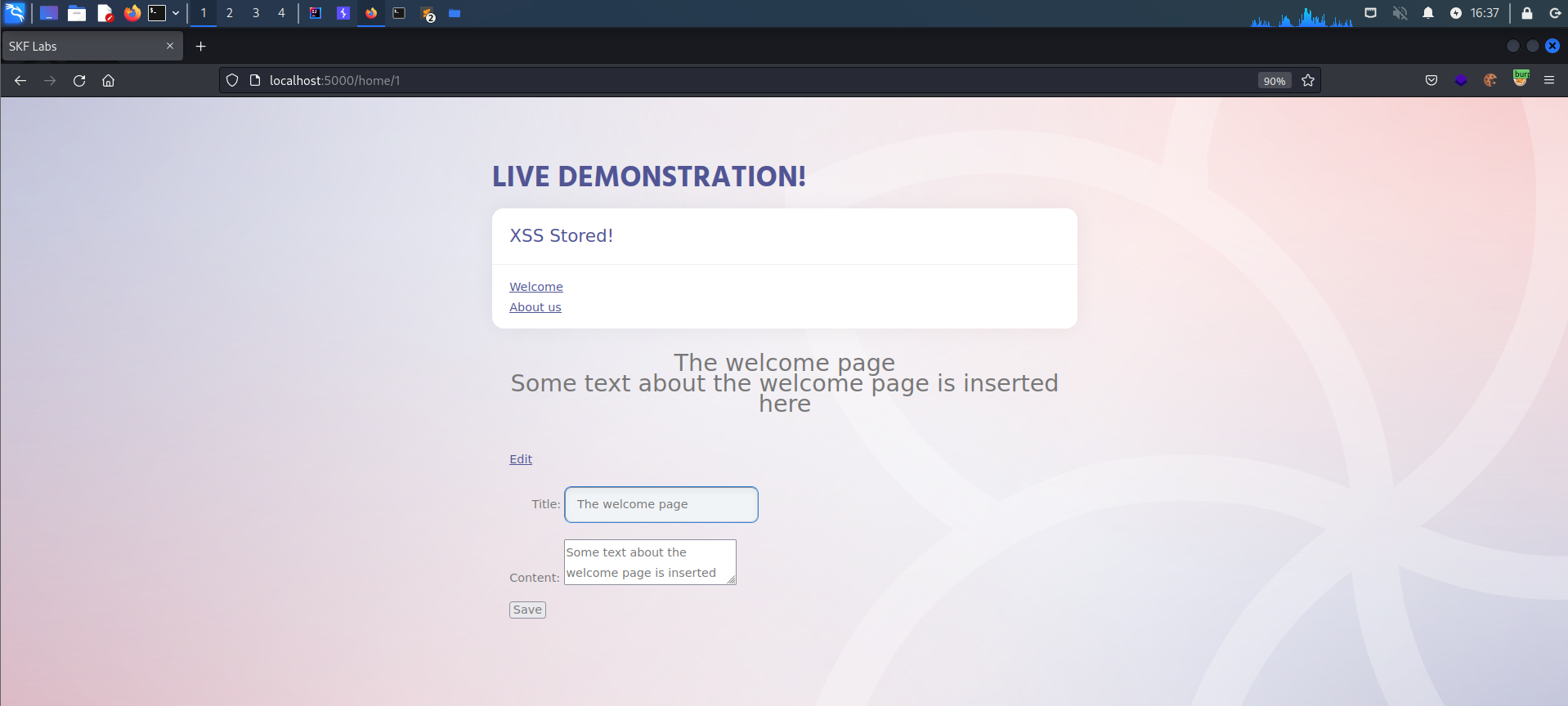1568x706 pixels.
Task: Unmute the volume tray icon
Action: pos(1400,13)
